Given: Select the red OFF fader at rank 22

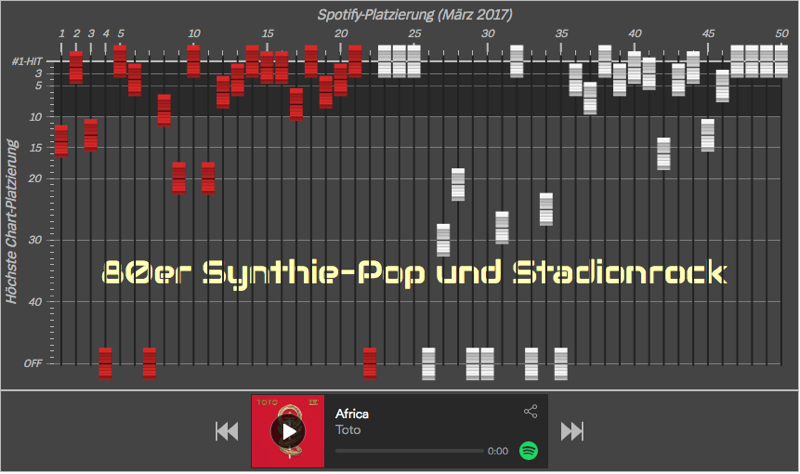Looking at the screenshot, I should pyautogui.click(x=370, y=364).
